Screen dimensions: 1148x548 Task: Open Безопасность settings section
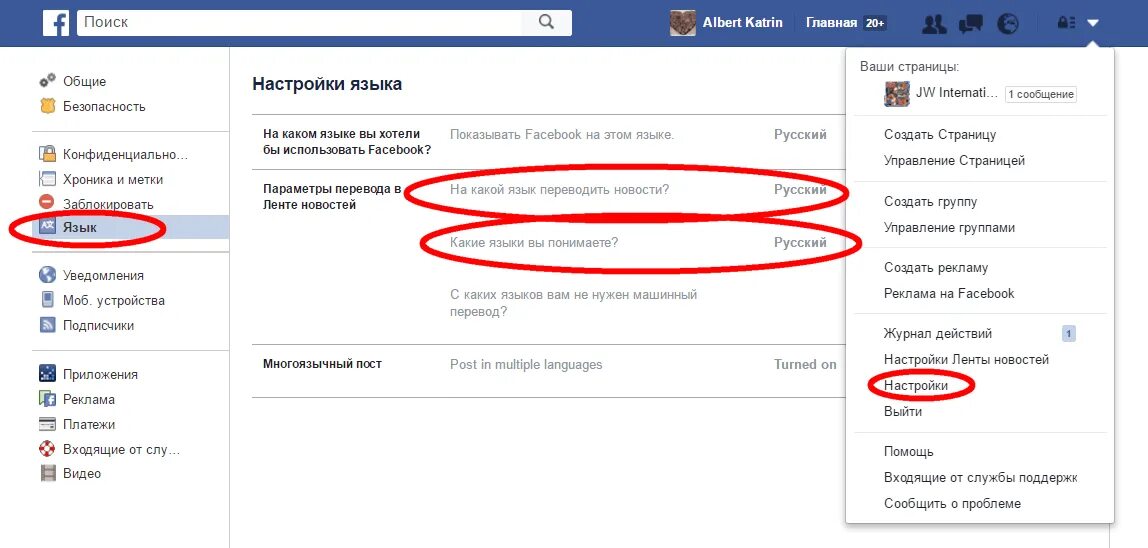(x=104, y=106)
